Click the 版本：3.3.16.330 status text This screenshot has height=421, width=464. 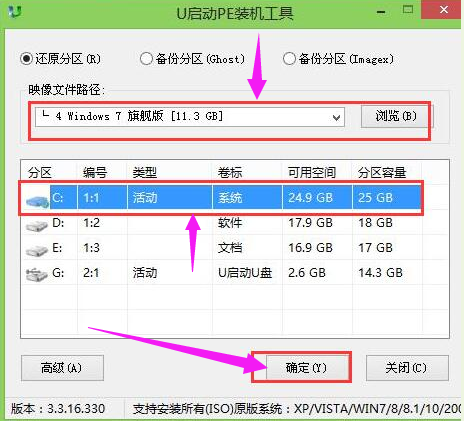tap(58, 408)
